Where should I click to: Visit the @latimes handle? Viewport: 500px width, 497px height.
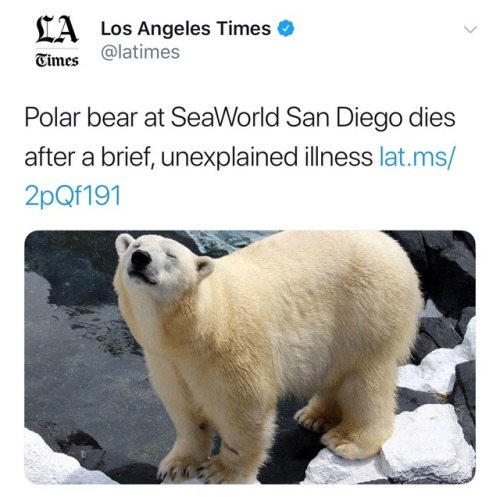click(140, 52)
